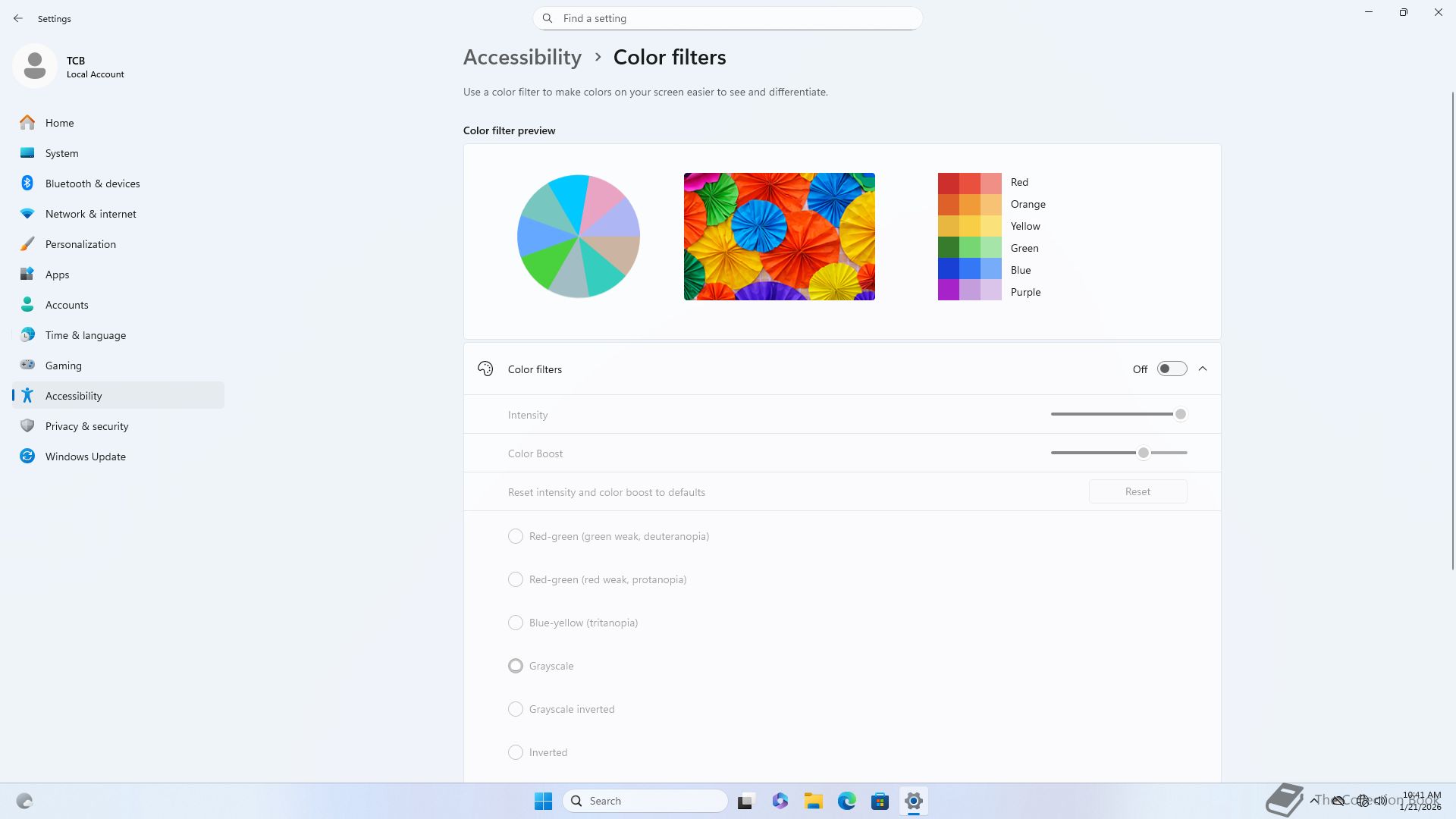The height and width of the screenshot is (819, 1456).
Task: Click the Color Boost slider handle
Action: point(1143,453)
